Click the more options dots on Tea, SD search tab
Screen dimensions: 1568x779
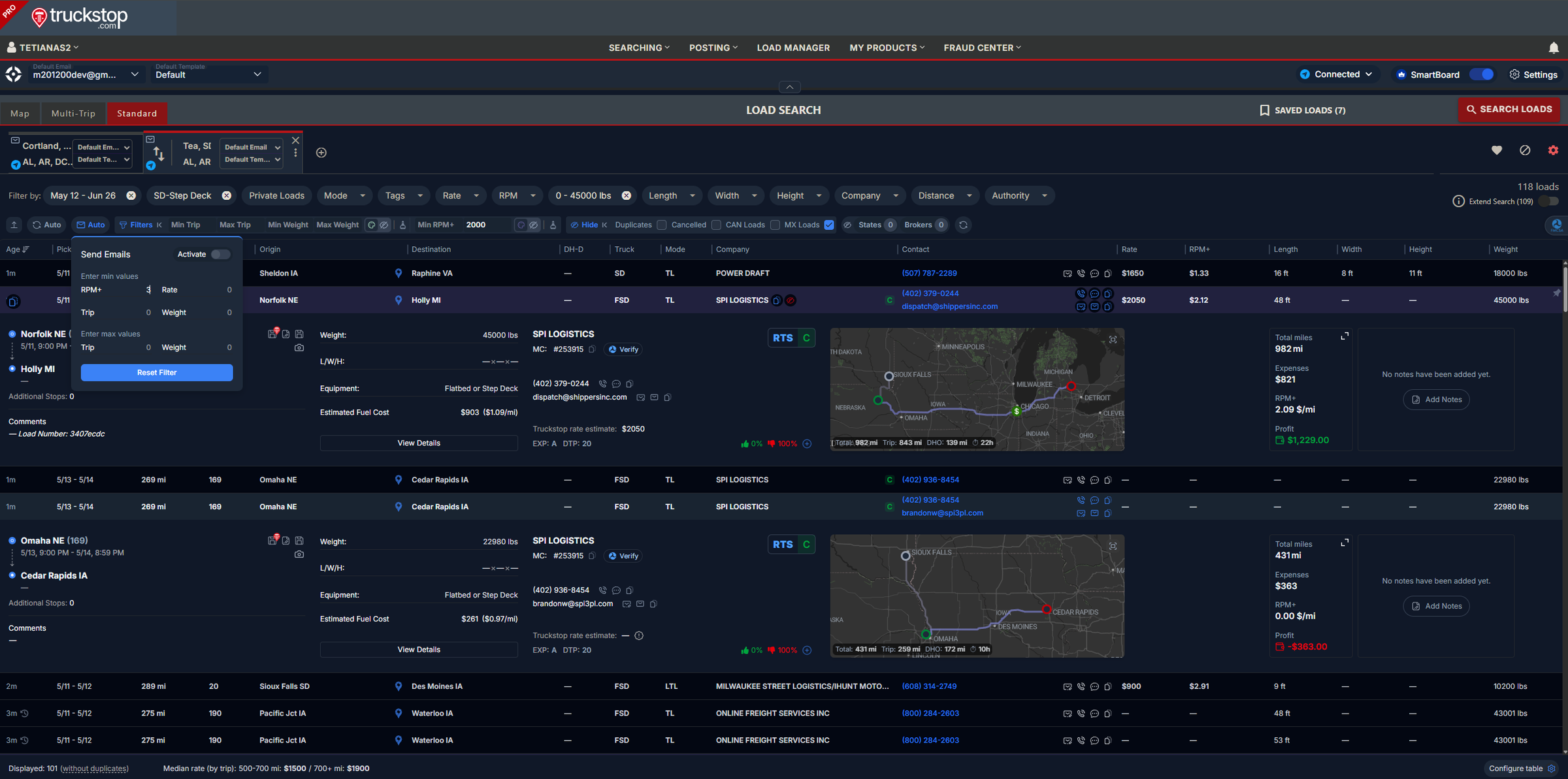tap(295, 153)
